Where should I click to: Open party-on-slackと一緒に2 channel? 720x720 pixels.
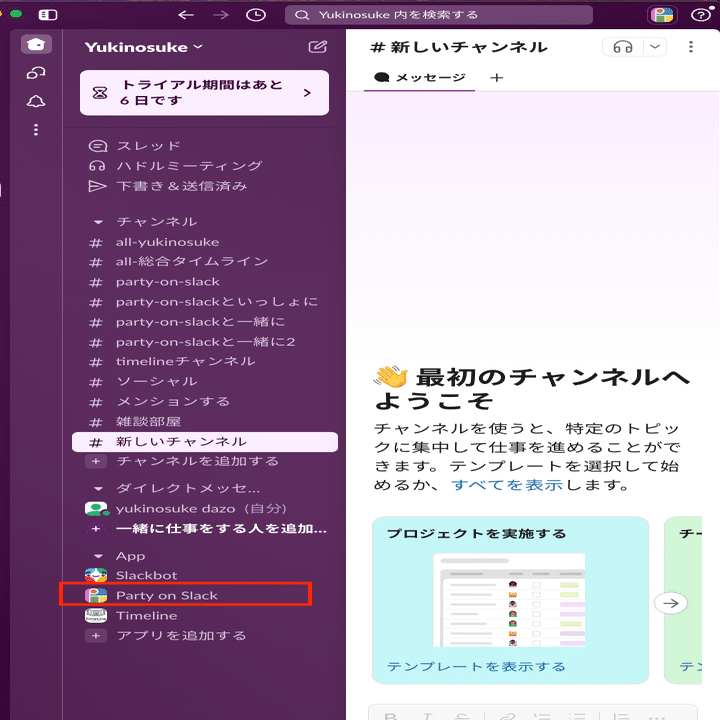pos(205,342)
